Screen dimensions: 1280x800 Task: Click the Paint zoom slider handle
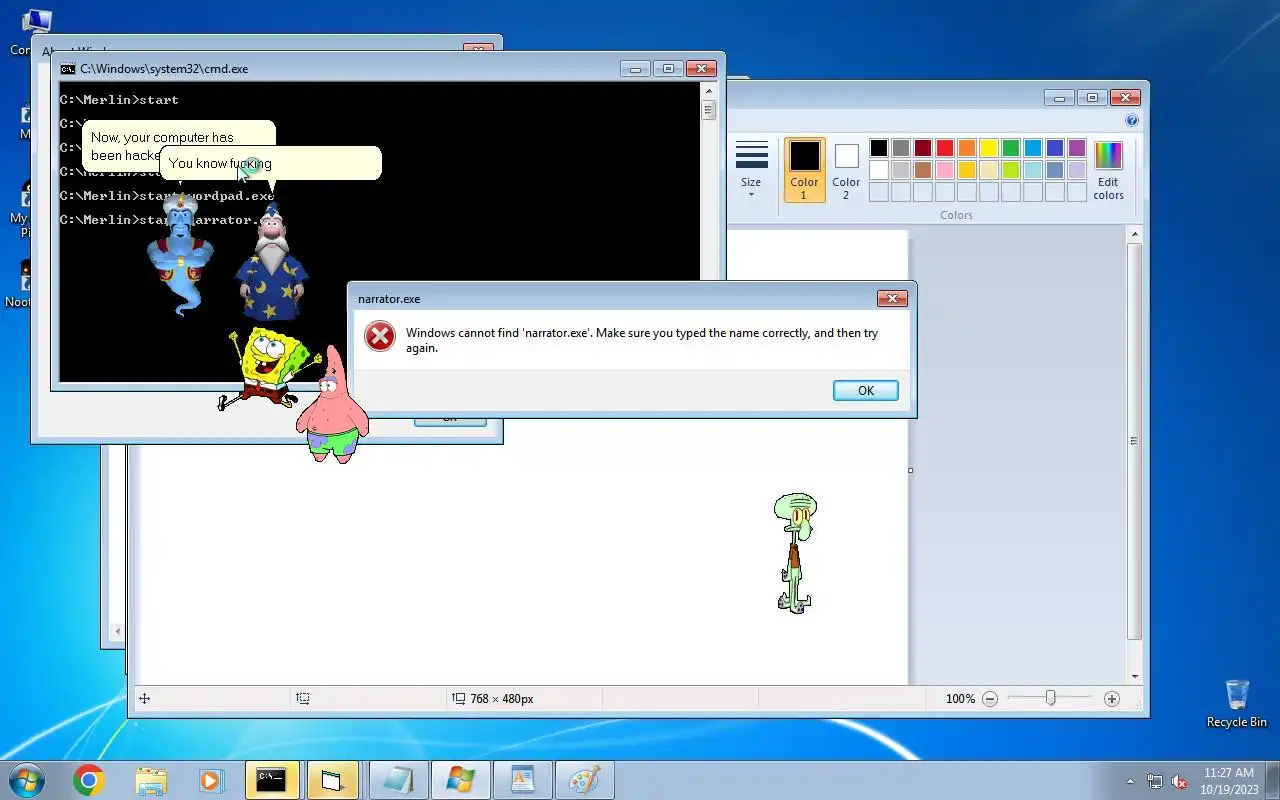pyautogui.click(x=1050, y=698)
